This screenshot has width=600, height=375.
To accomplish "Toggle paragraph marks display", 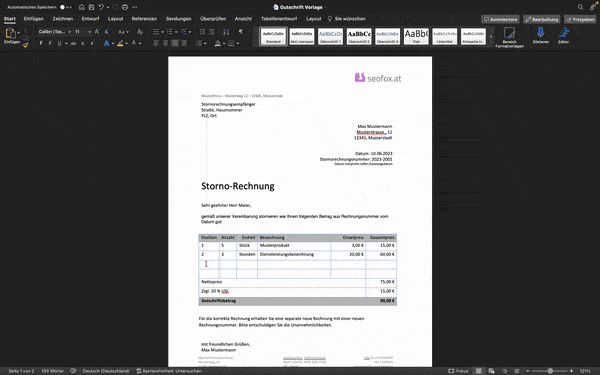I will coord(241,32).
